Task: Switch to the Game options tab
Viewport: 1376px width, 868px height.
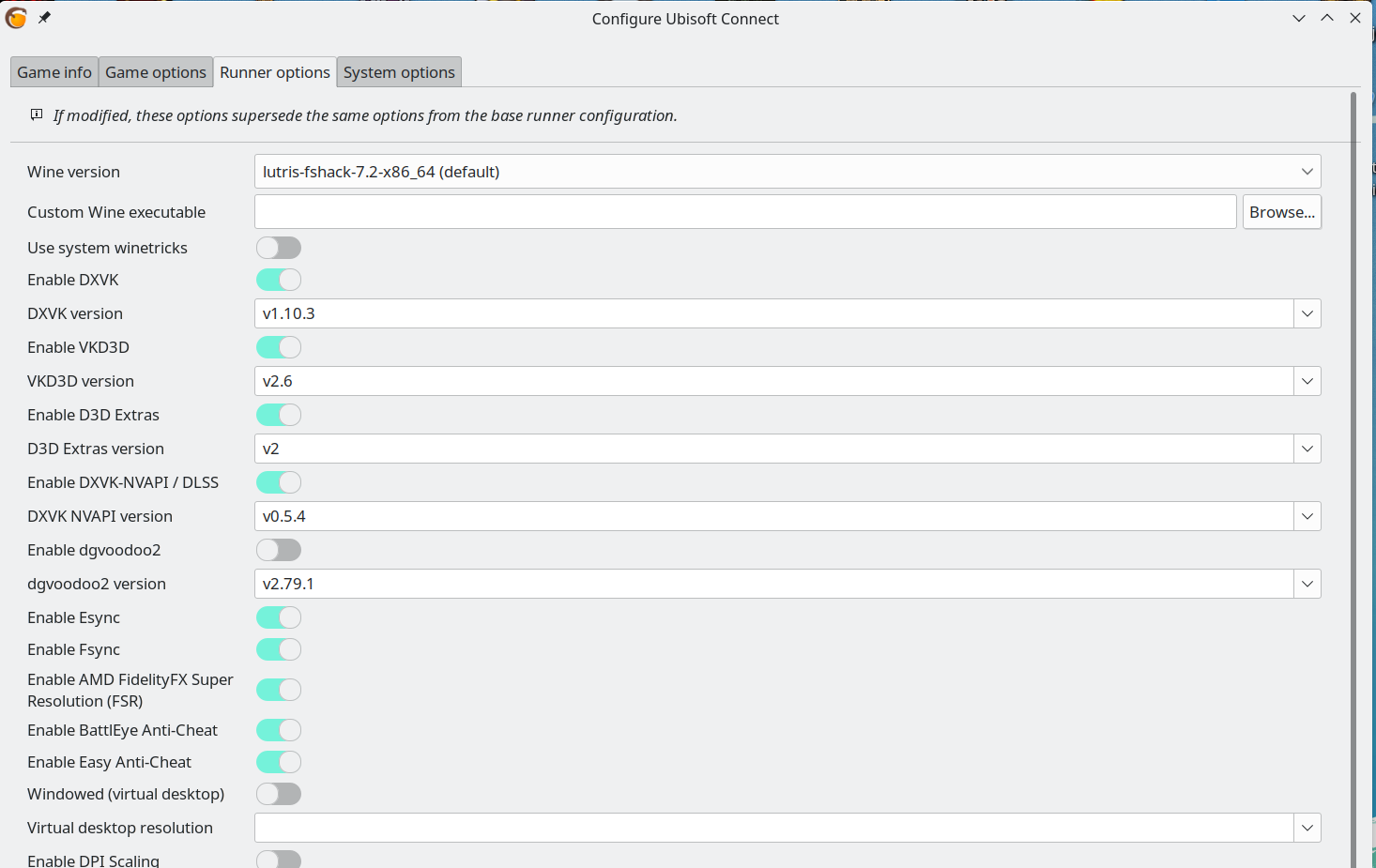Action: point(156,72)
